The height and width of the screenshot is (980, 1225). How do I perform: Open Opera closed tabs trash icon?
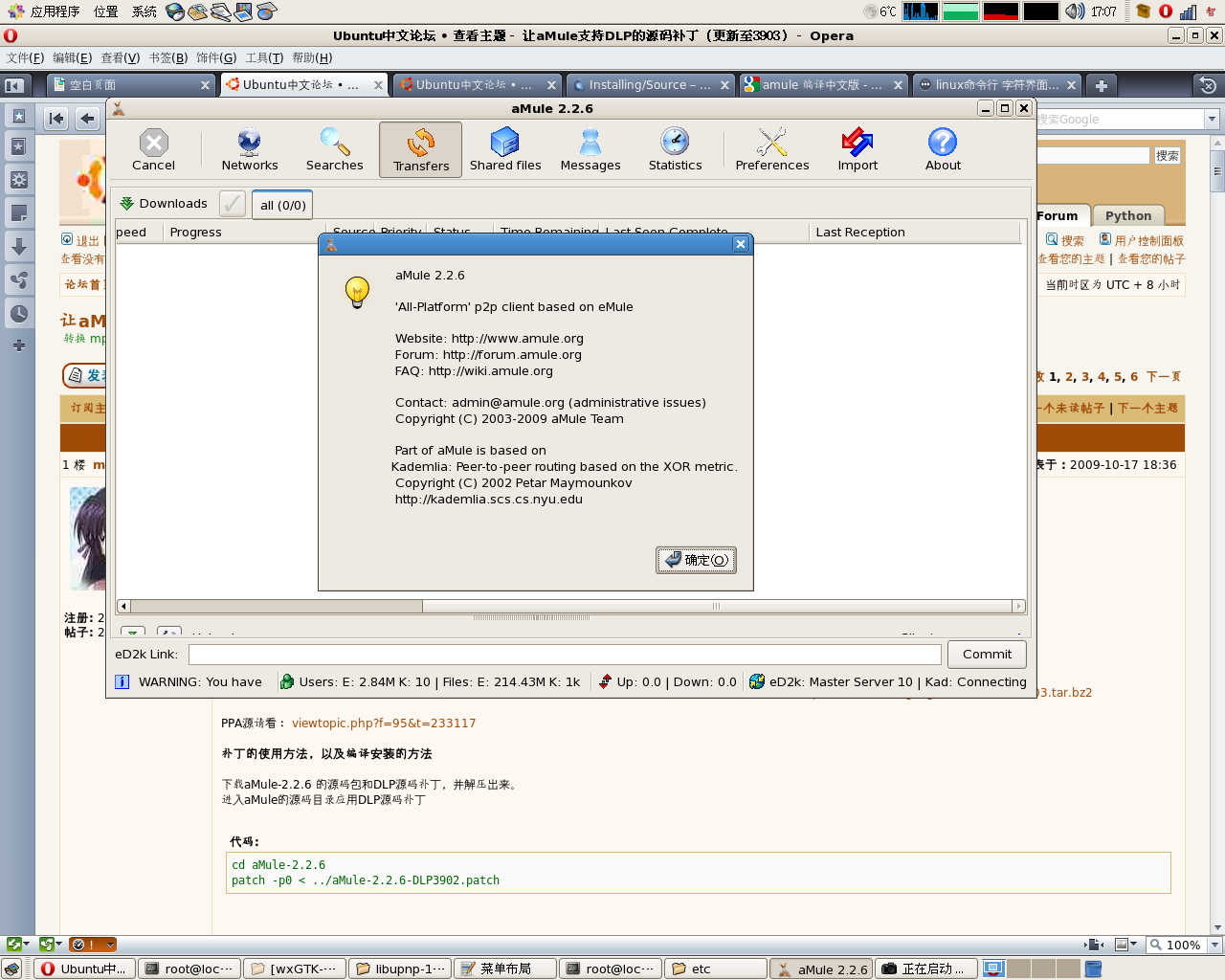click(x=1208, y=85)
